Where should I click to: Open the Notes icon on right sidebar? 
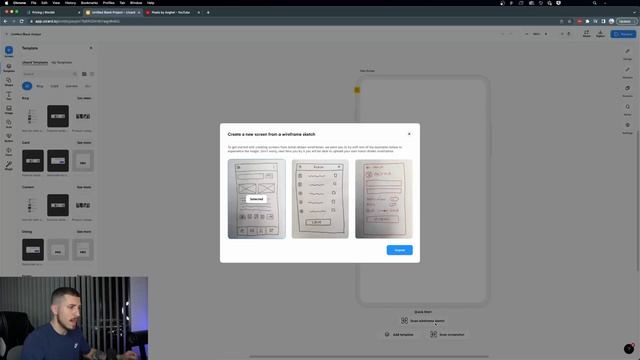click(x=627, y=109)
